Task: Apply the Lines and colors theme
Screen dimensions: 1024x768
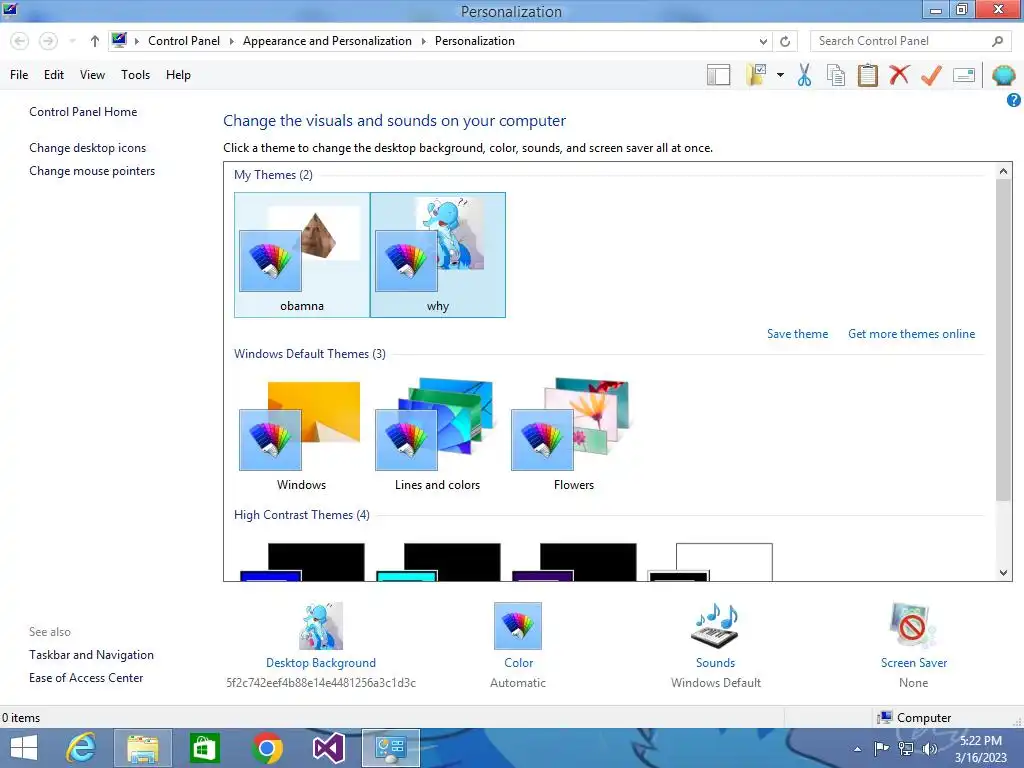Action: pos(438,434)
